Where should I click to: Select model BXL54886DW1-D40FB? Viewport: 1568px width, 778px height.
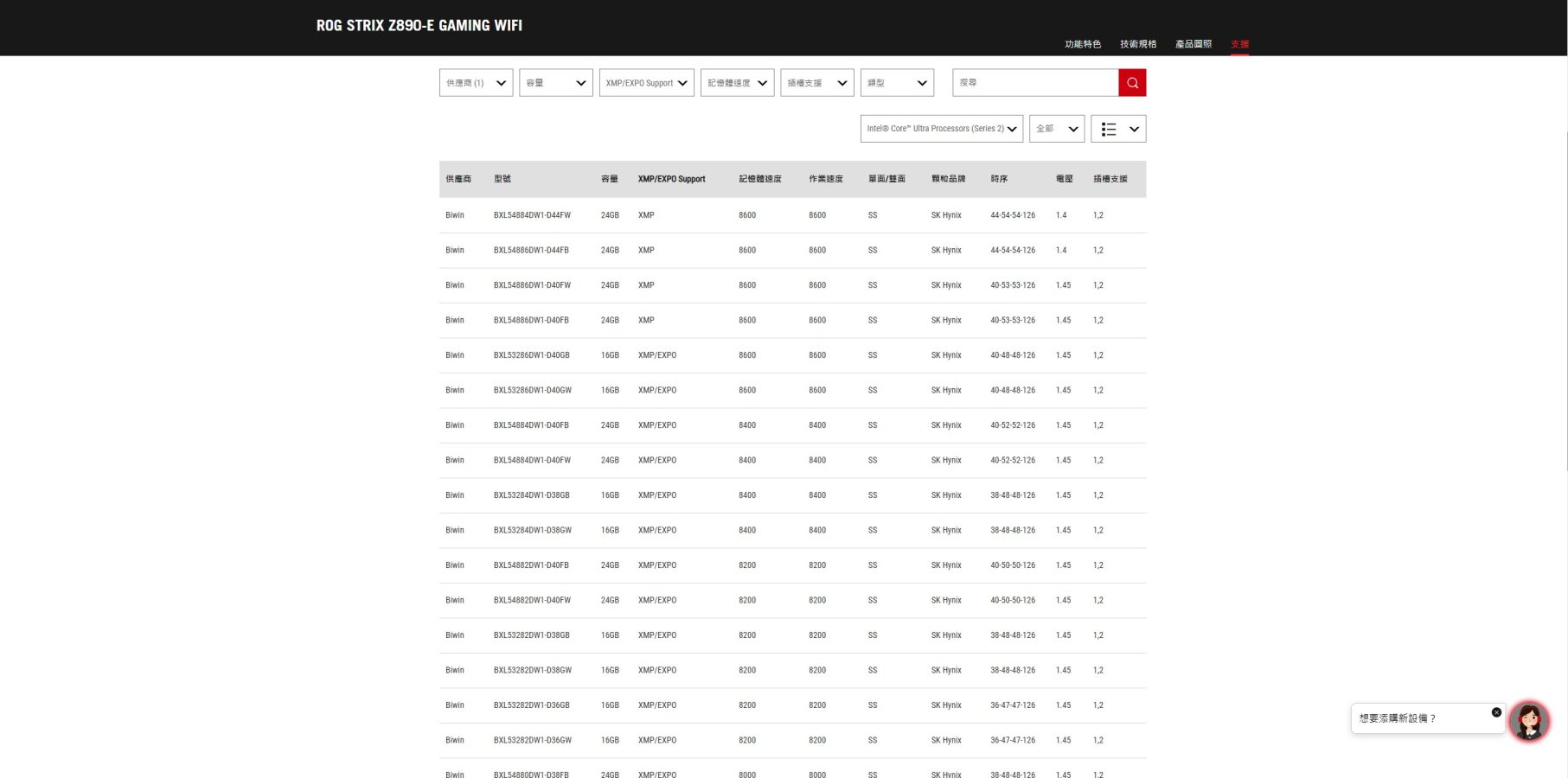(x=531, y=321)
